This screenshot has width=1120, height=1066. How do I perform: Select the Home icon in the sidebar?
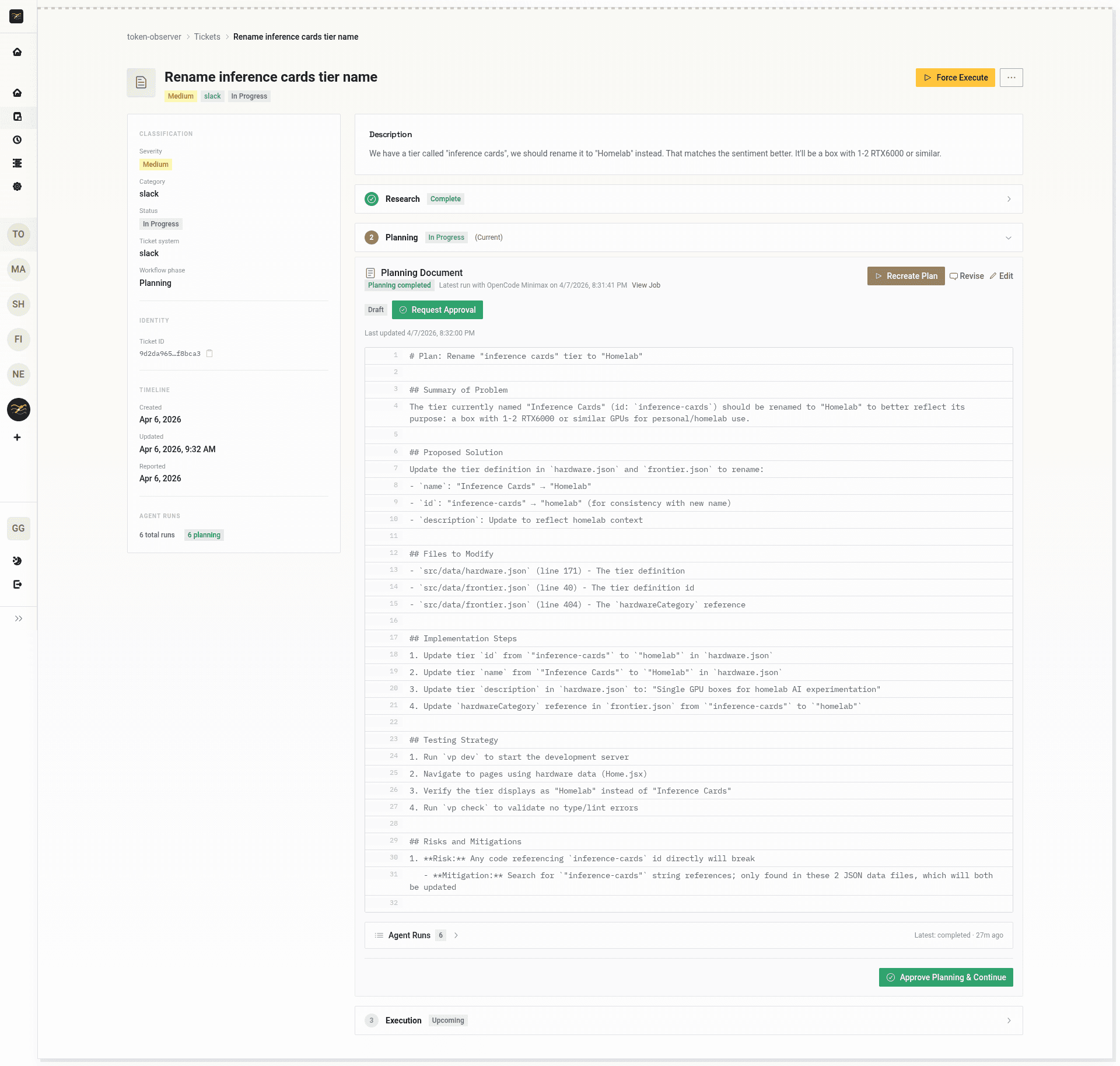[17, 93]
